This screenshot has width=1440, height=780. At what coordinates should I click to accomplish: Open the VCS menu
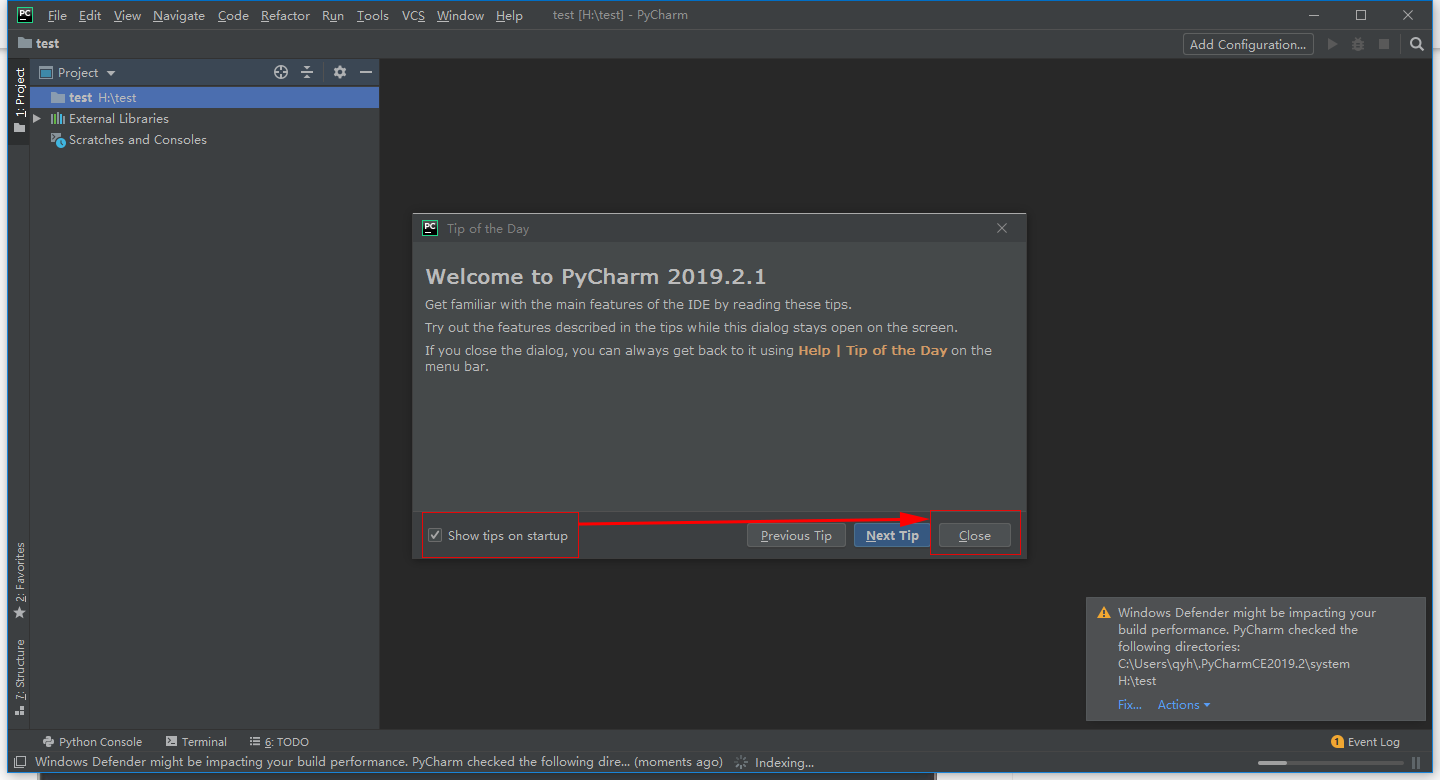[413, 16]
